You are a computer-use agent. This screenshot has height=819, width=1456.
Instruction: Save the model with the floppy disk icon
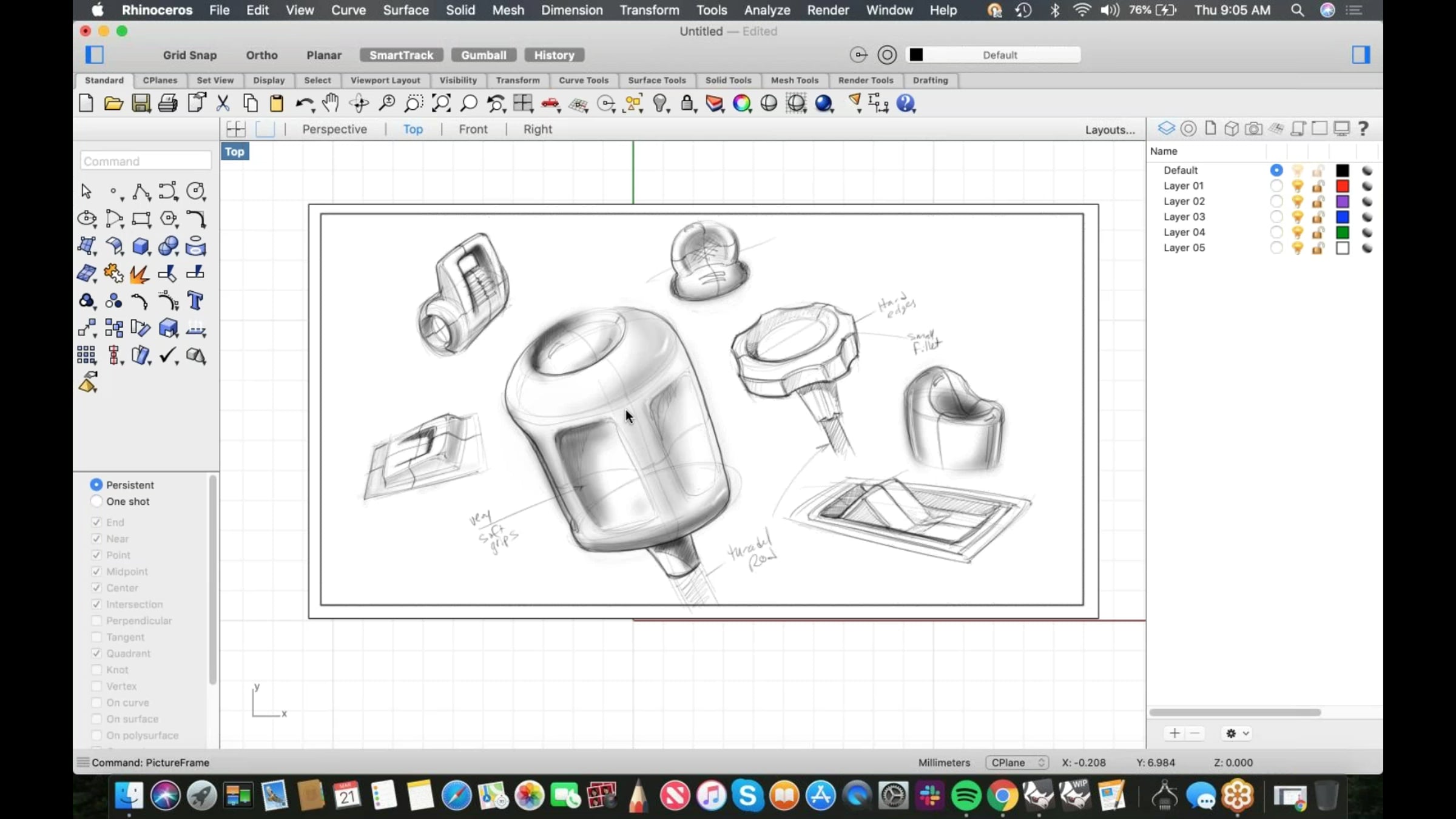(141, 104)
